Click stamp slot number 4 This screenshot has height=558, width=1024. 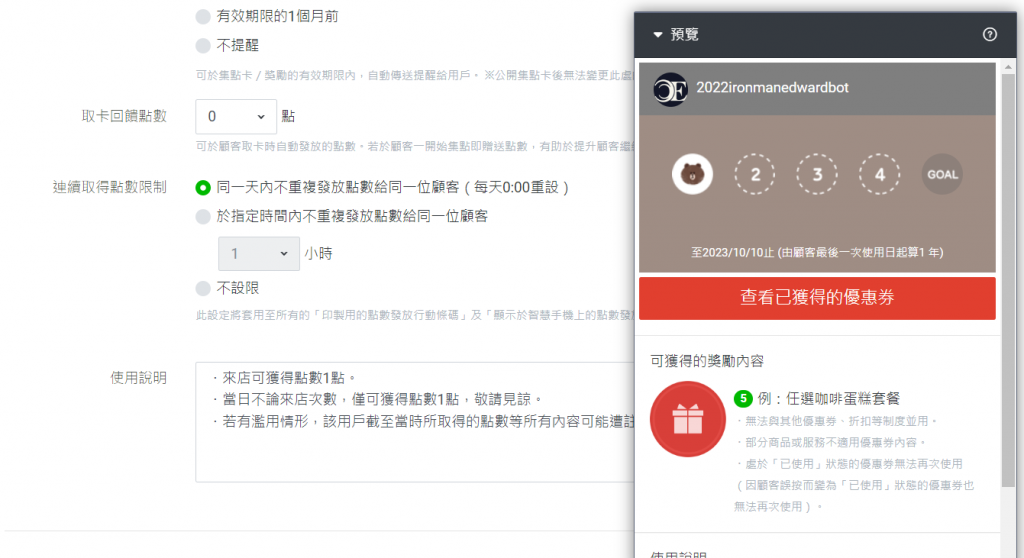click(880, 174)
